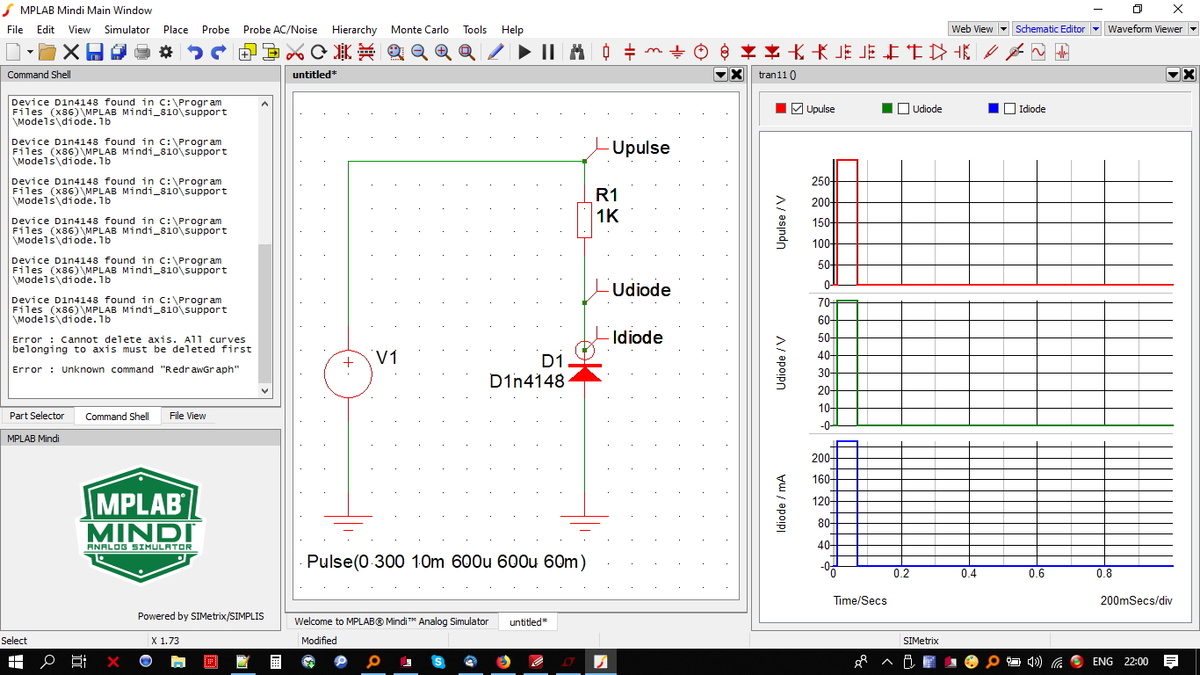Place a resistor from the toolbar
This screenshot has width=1200, height=675.
606,52
